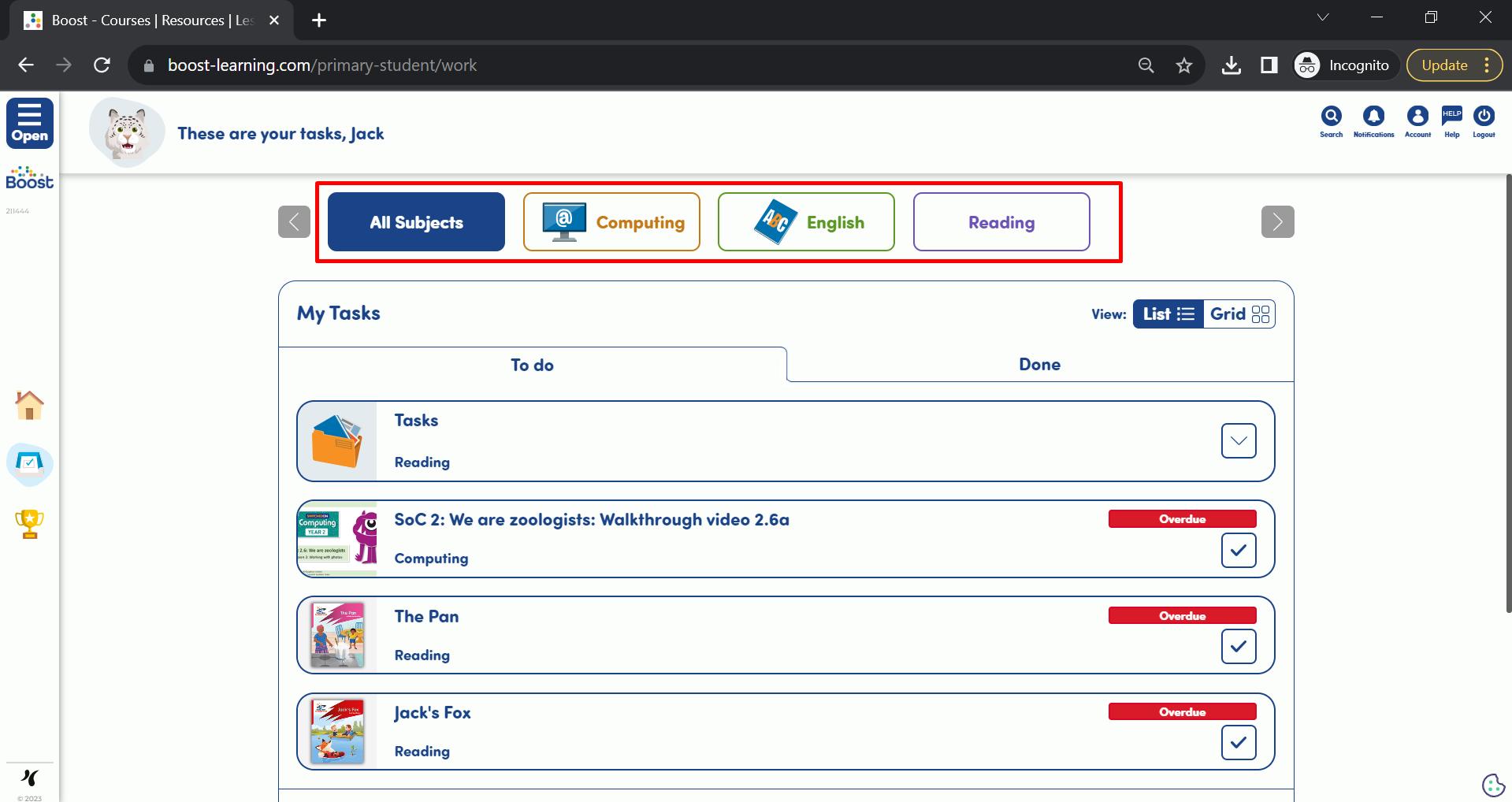Image resolution: width=1512 pixels, height=802 pixels.
Task: Switch to the Done tab
Action: coord(1039,364)
